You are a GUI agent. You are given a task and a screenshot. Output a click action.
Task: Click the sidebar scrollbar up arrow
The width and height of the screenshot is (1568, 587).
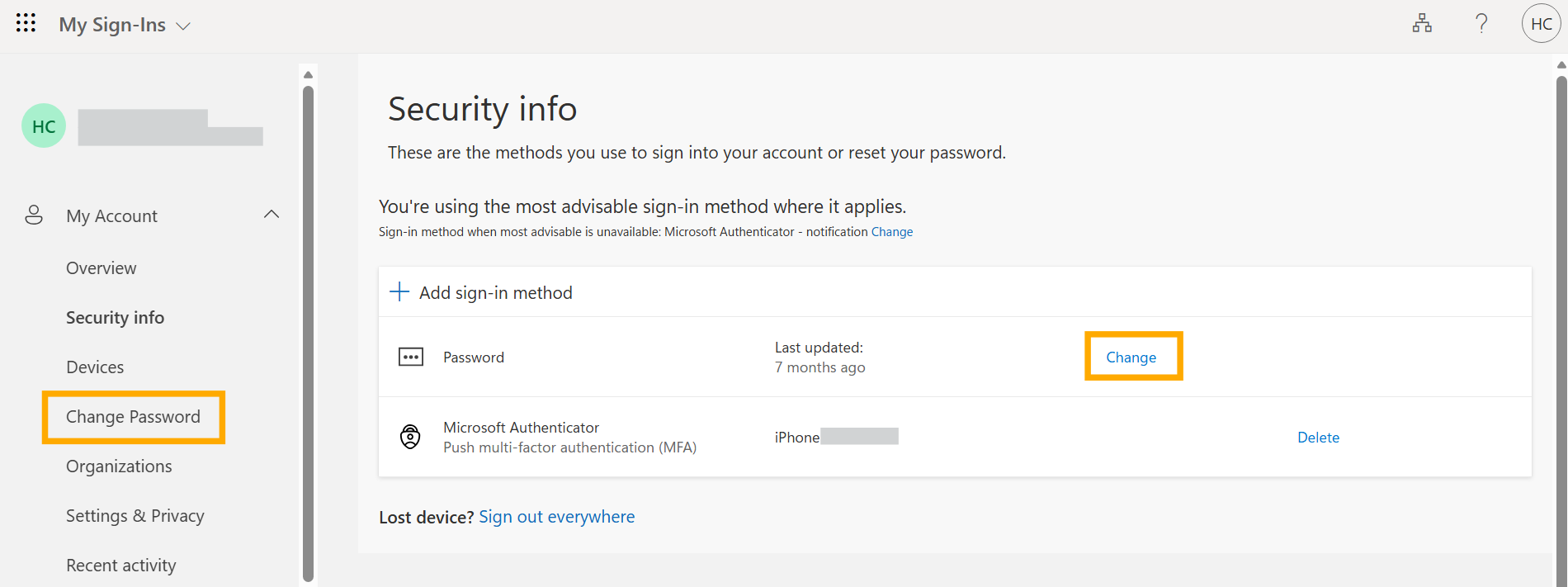click(x=308, y=75)
